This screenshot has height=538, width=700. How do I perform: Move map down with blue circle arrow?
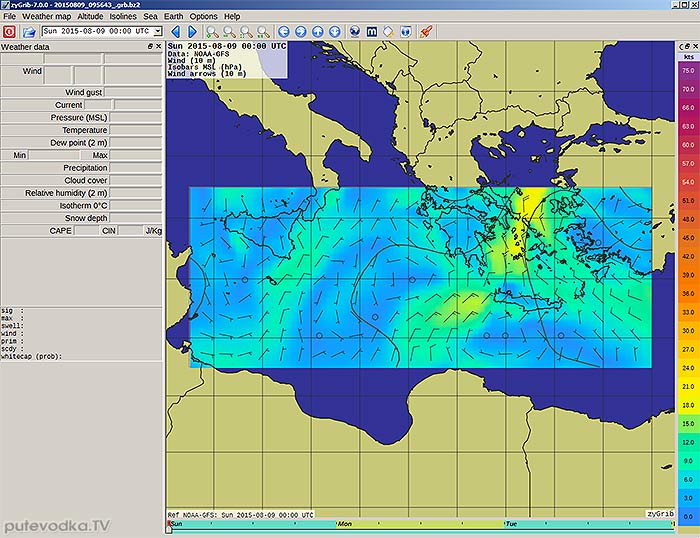334,32
